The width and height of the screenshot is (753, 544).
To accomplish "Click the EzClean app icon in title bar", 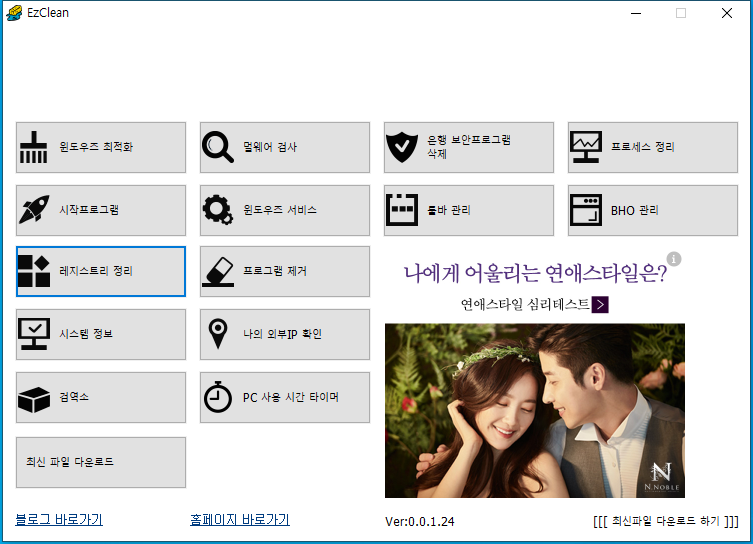I will point(14,12).
